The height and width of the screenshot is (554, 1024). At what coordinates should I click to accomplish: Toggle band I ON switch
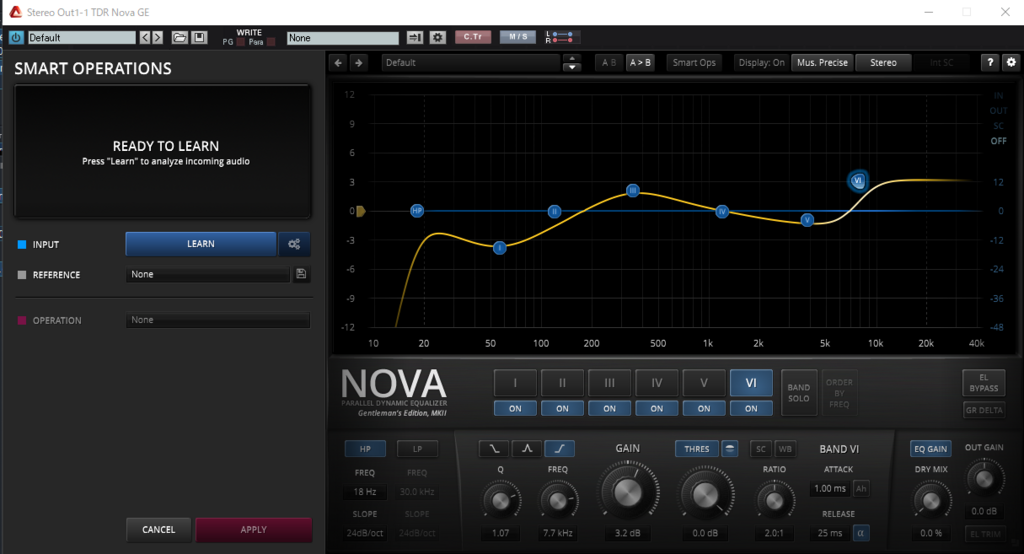tap(515, 408)
